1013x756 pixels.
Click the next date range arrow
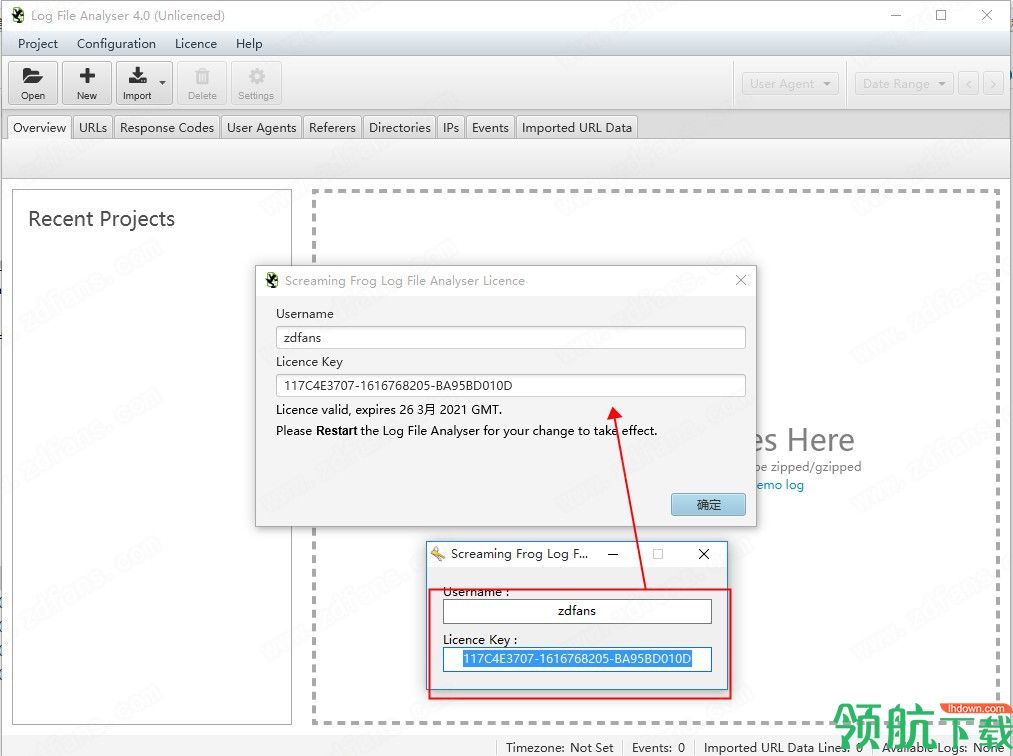994,83
